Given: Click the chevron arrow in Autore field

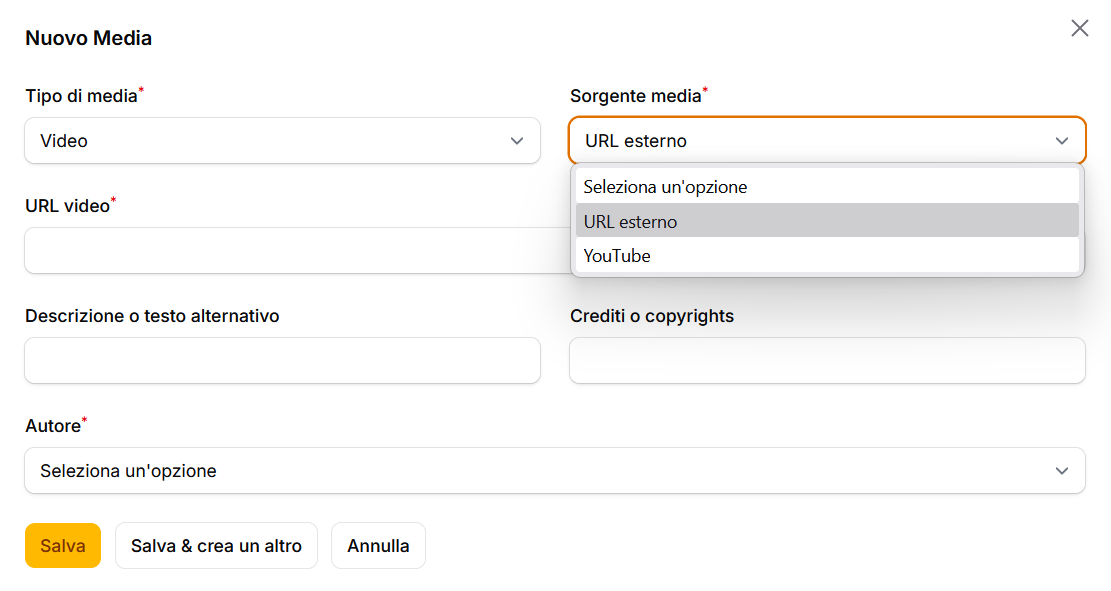Looking at the screenshot, I should 1062,471.
